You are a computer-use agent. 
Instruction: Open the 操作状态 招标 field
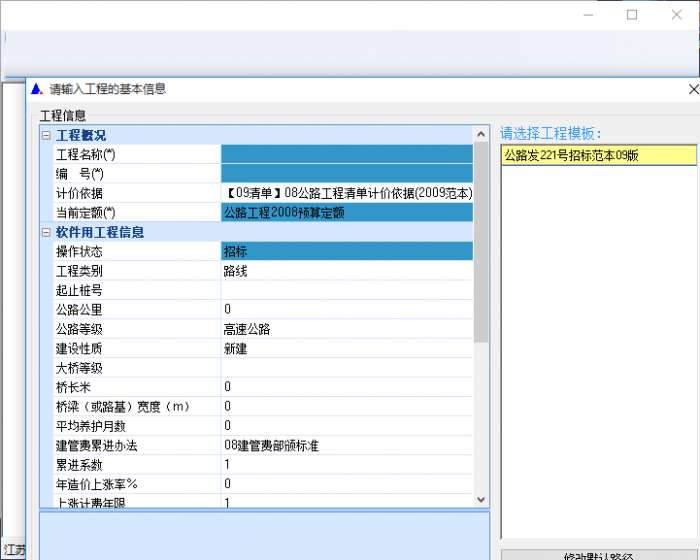coord(346,251)
